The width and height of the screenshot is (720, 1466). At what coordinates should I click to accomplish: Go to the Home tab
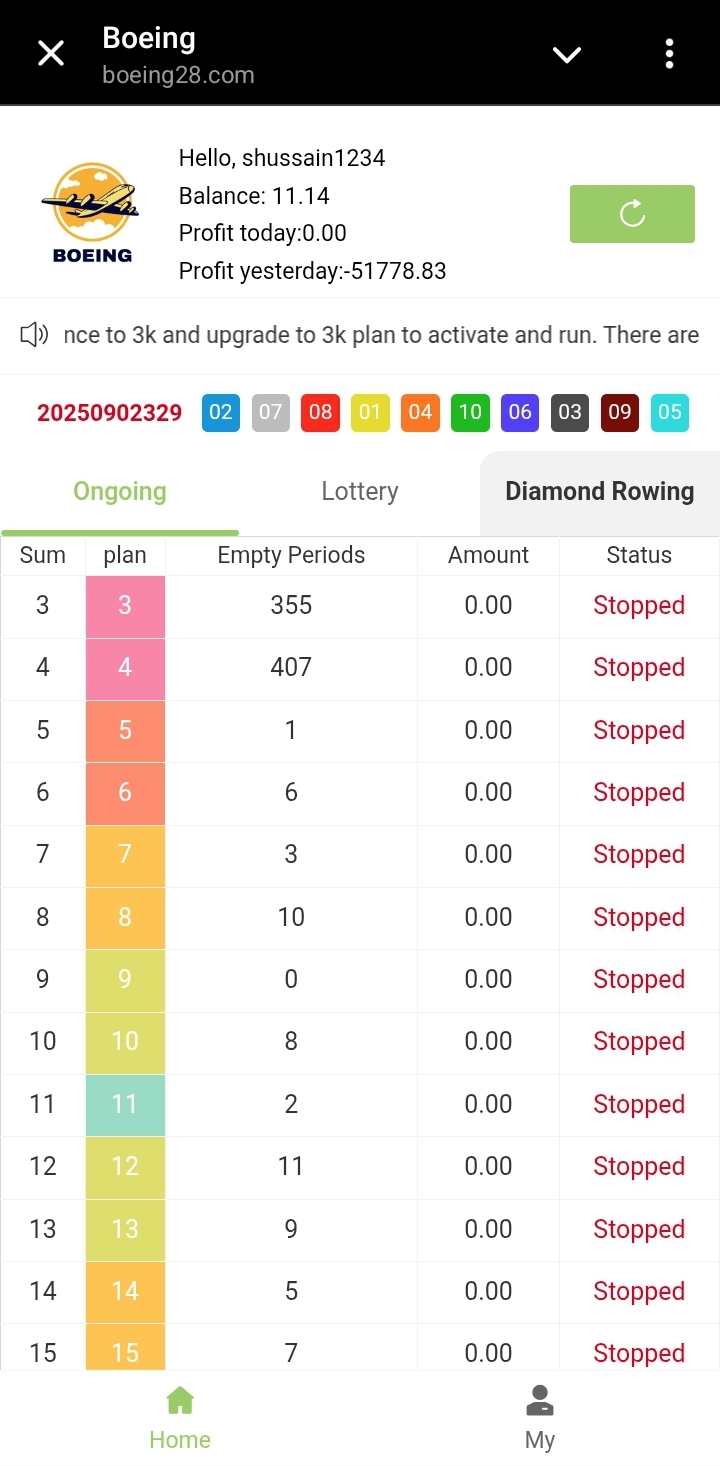pyautogui.click(x=180, y=1418)
